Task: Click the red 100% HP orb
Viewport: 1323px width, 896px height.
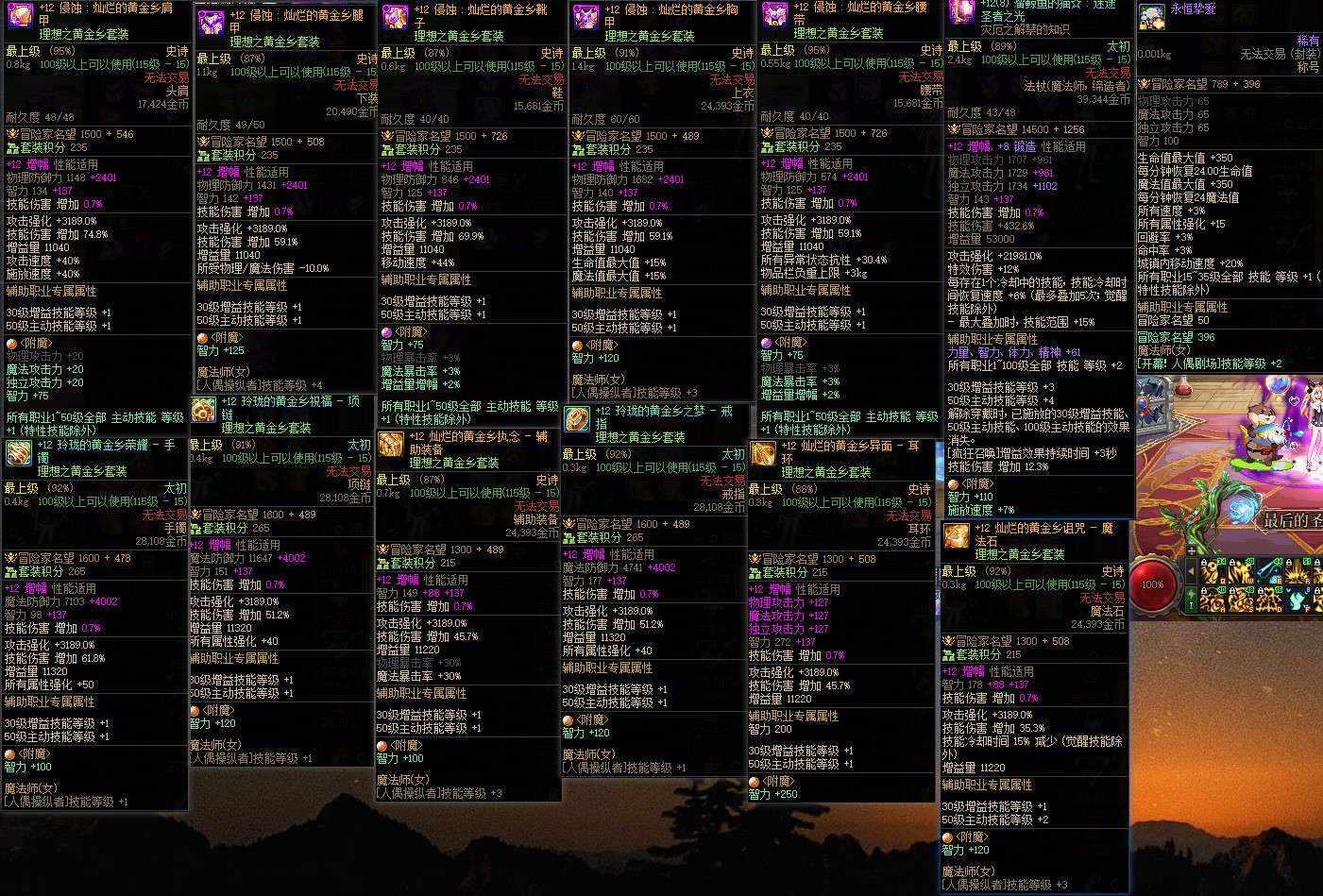Action: point(1153,583)
